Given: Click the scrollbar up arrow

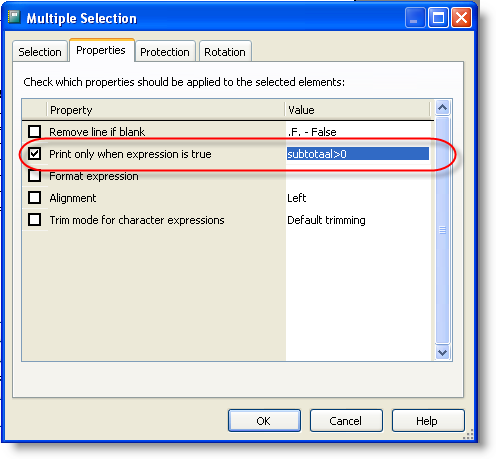Looking at the screenshot, I should tap(442, 108).
